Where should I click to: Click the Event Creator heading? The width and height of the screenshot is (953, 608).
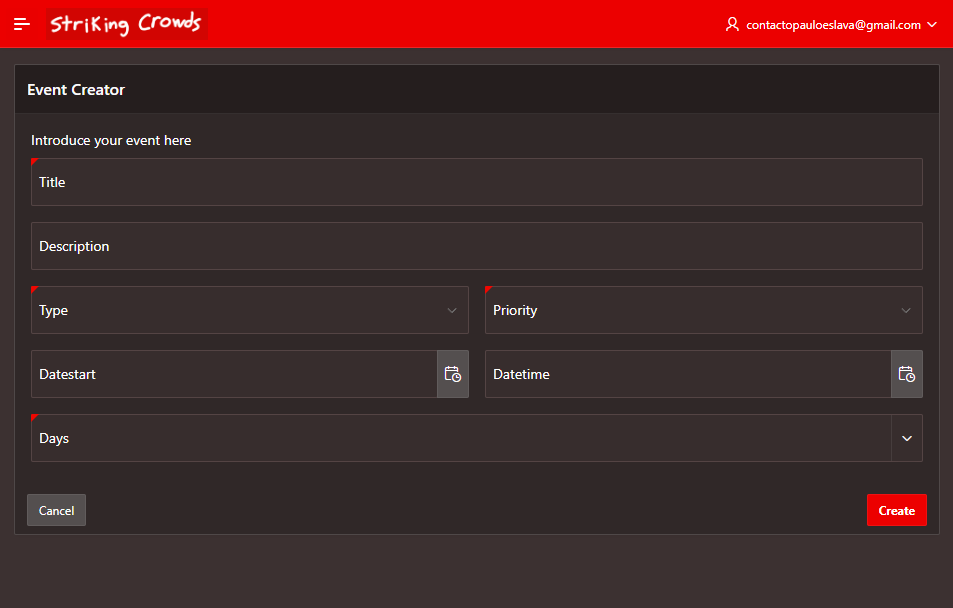[x=76, y=90]
